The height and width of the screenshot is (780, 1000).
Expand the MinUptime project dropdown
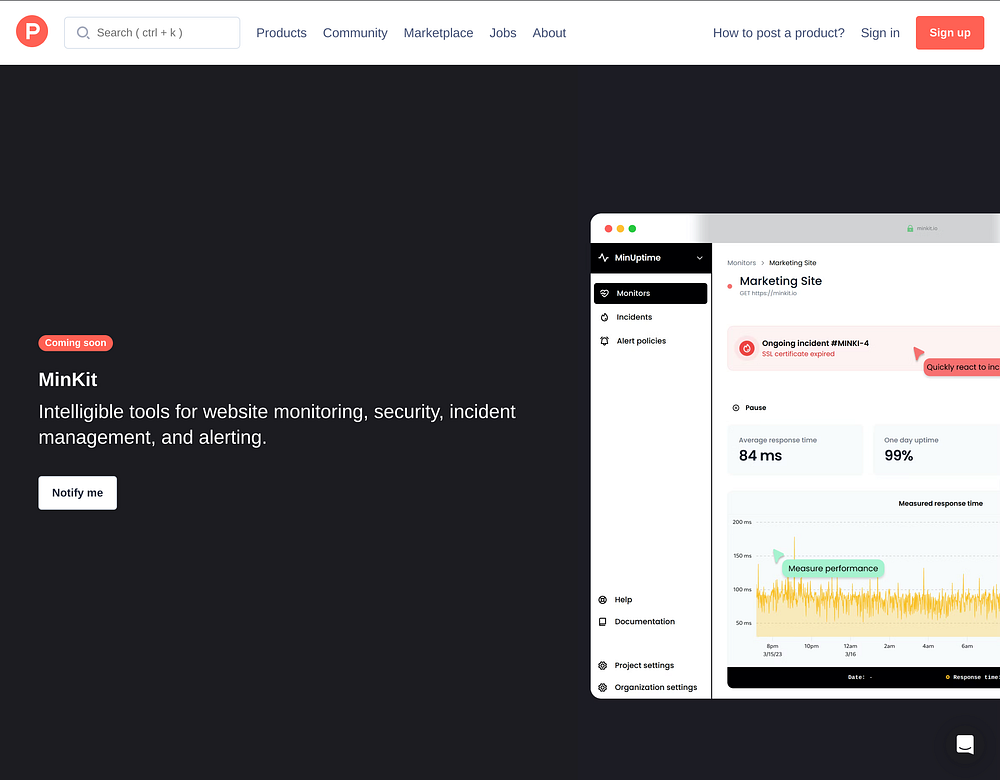pos(699,258)
